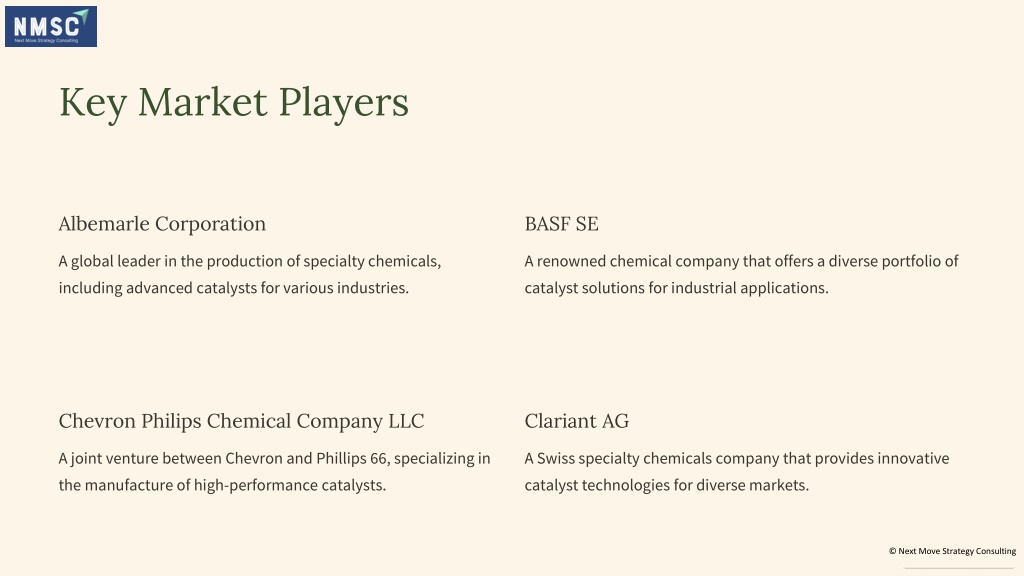Select the Chevron and Phillips 66 joint venture text
This screenshot has height=576, width=1024.
tap(274, 472)
